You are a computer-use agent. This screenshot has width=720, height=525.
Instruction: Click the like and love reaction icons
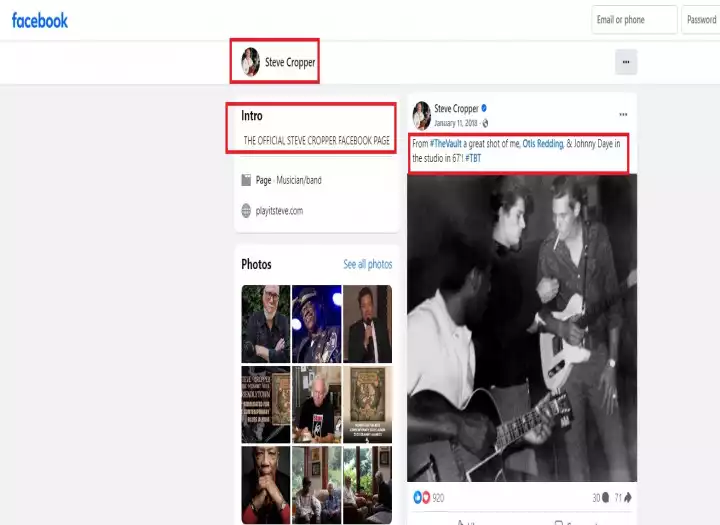(x=421, y=497)
